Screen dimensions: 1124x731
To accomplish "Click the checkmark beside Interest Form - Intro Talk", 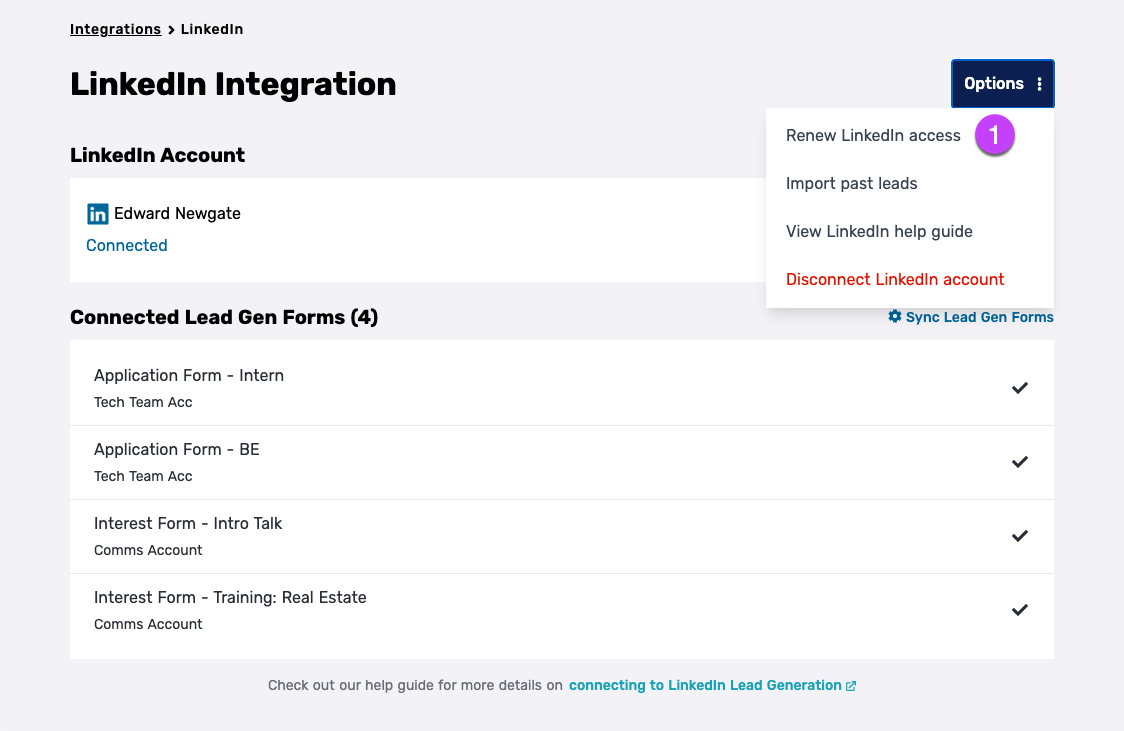I will [x=1020, y=536].
